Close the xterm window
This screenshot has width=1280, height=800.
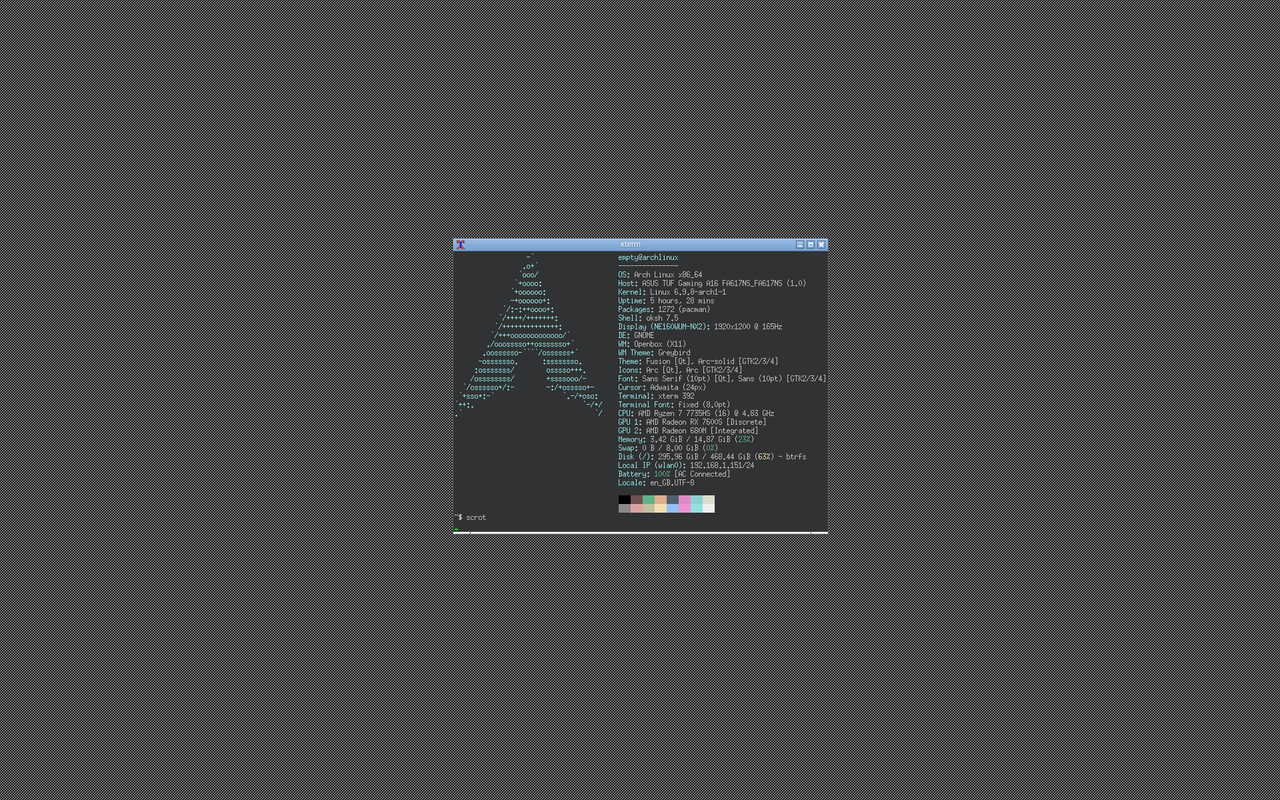point(821,244)
